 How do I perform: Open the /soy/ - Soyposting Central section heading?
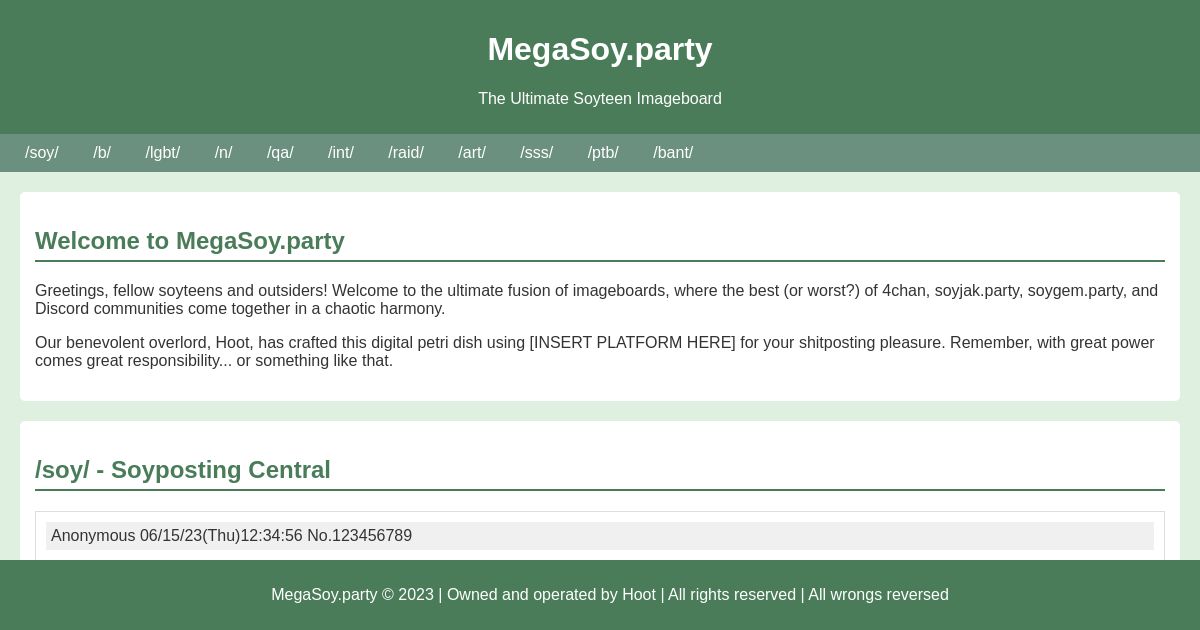(183, 470)
